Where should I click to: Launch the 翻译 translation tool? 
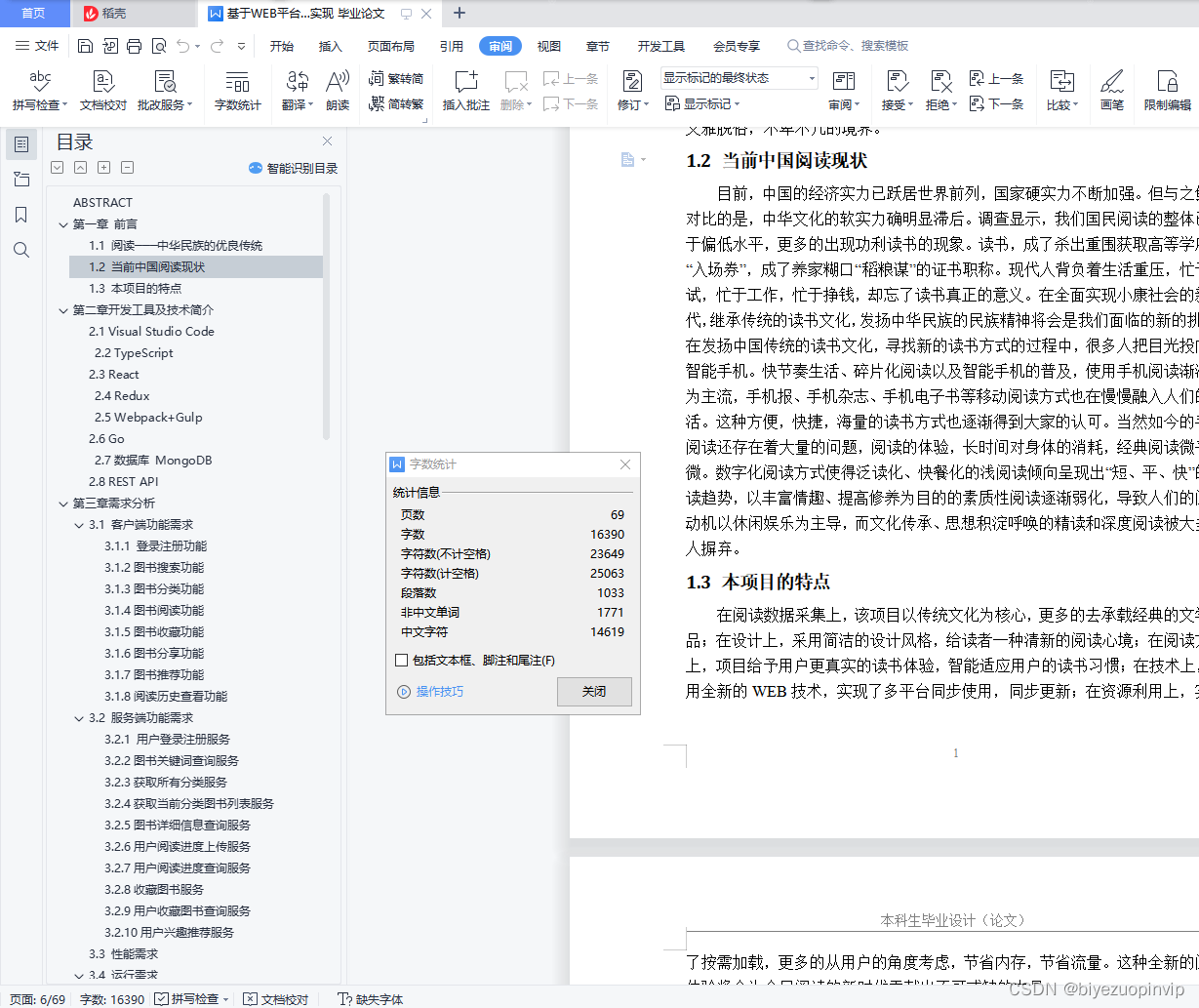[296, 86]
